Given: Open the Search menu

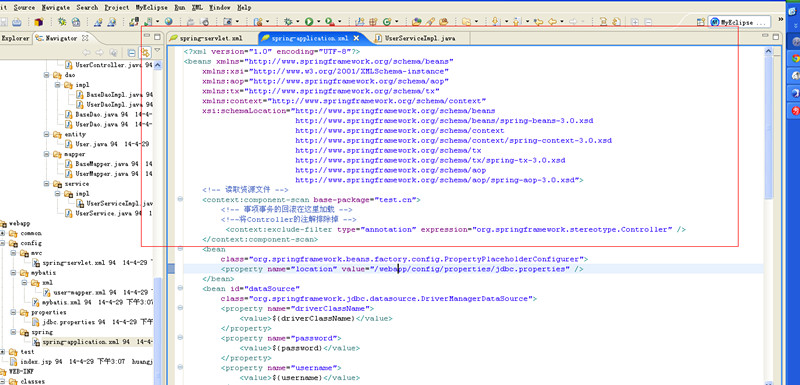Looking at the screenshot, I should coord(87,8).
